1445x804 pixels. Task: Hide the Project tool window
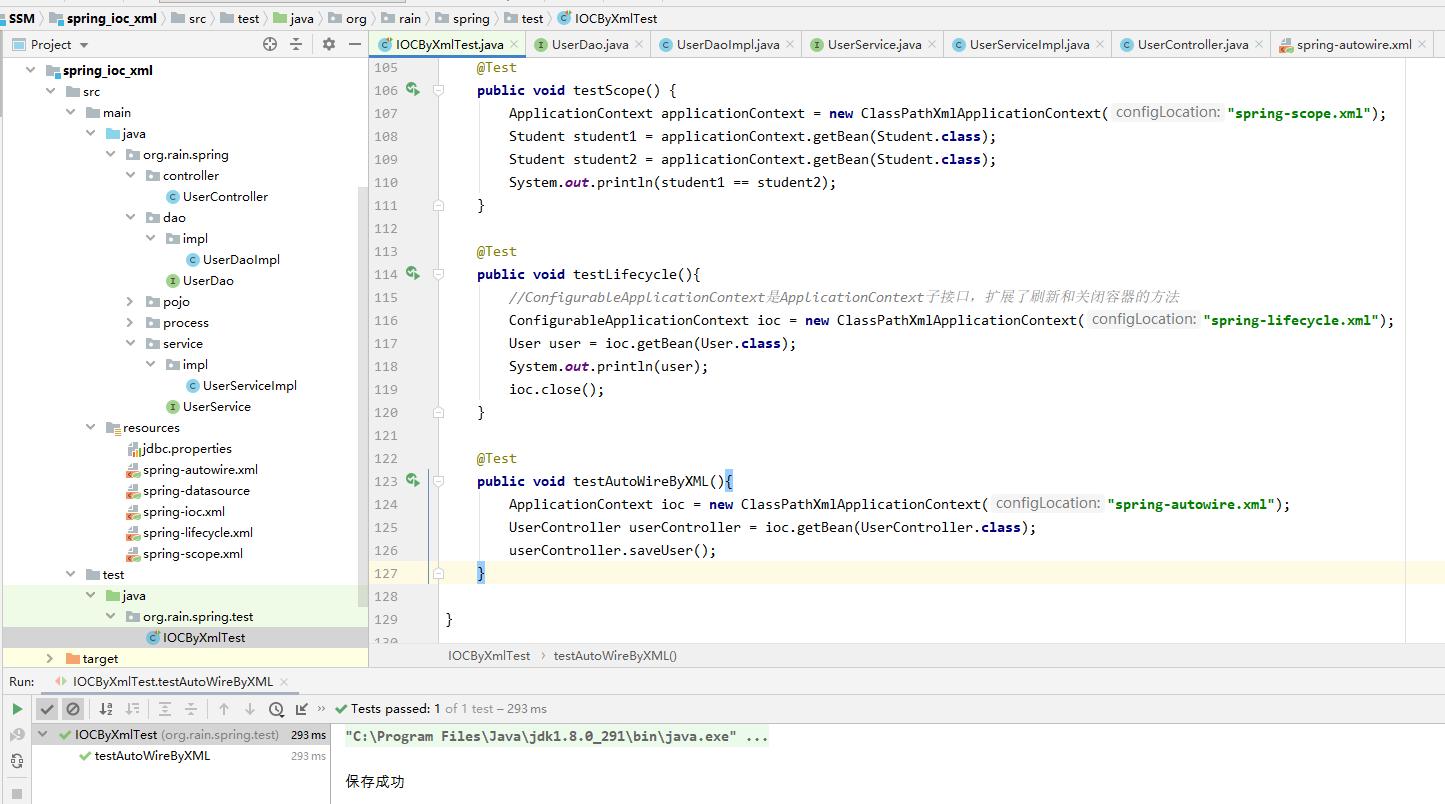pos(355,44)
